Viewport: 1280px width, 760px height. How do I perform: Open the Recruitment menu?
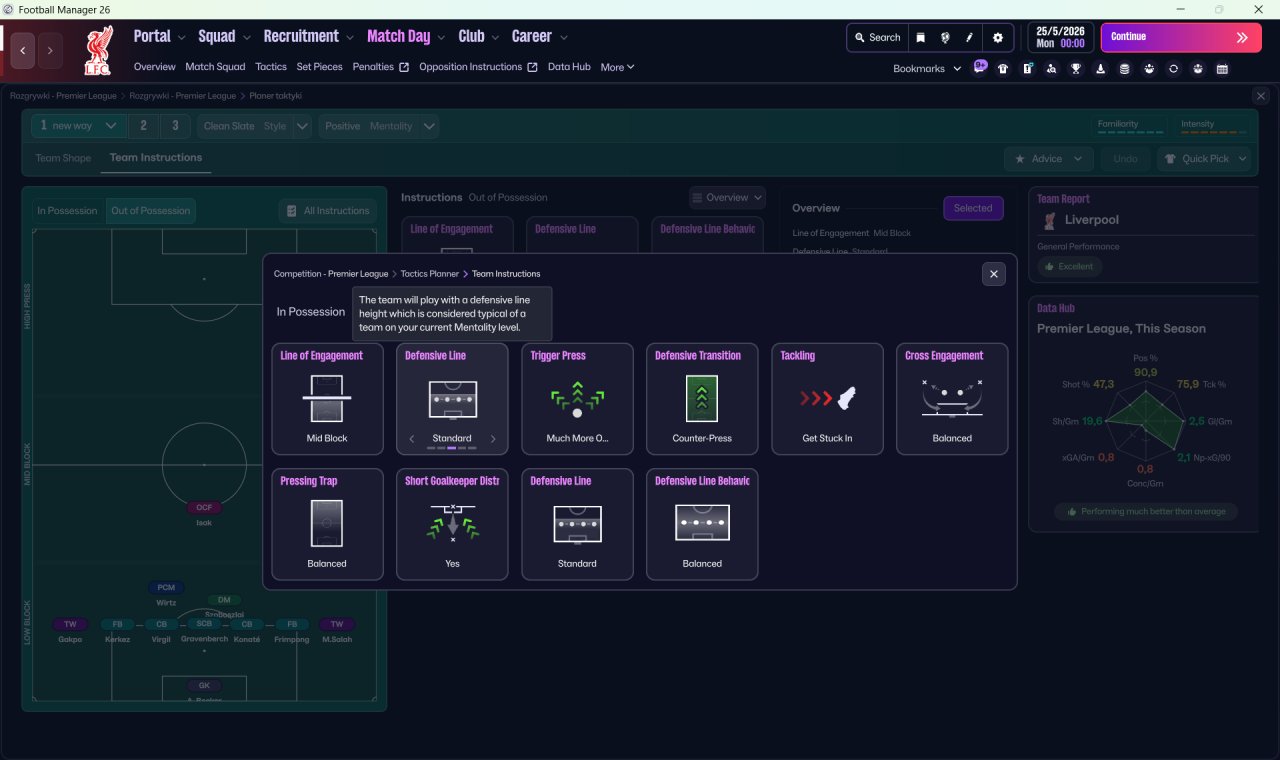pos(309,36)
